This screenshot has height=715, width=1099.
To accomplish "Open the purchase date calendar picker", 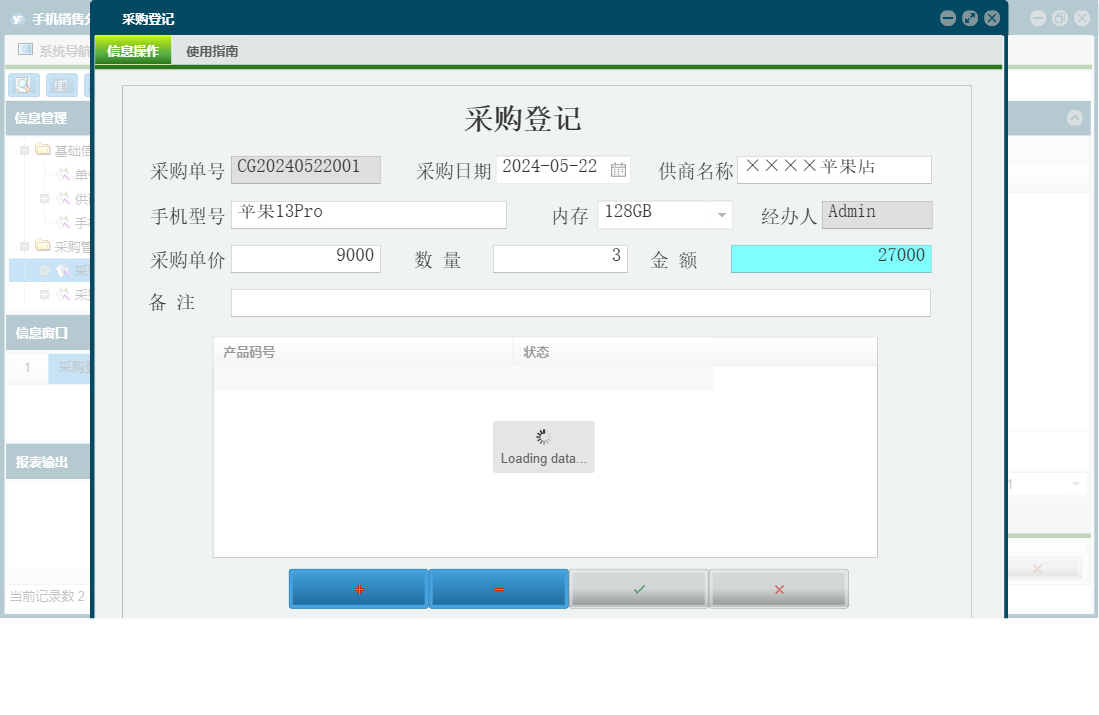I will point(618,169).
